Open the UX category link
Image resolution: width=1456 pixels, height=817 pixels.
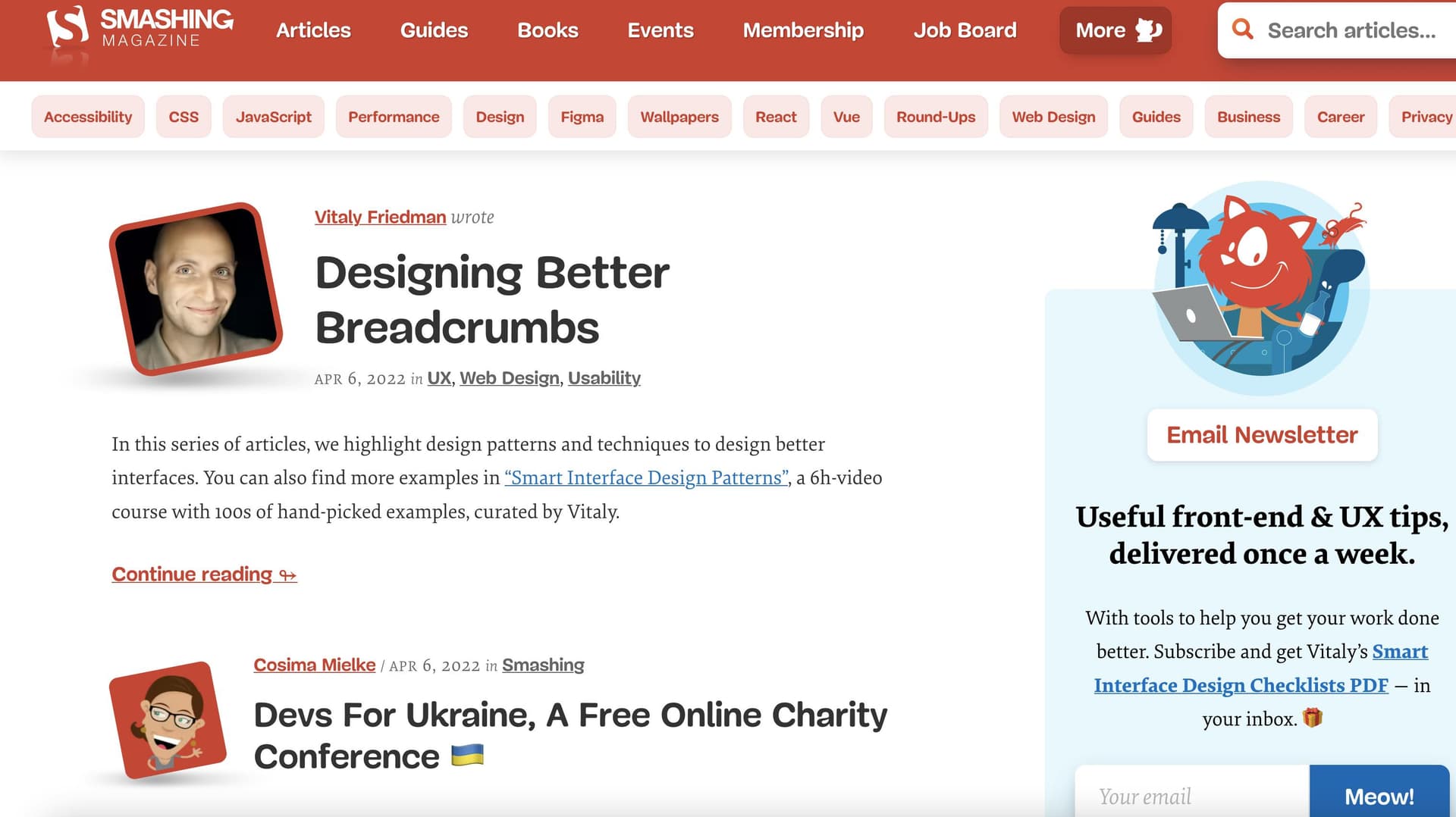pos(439,377)
